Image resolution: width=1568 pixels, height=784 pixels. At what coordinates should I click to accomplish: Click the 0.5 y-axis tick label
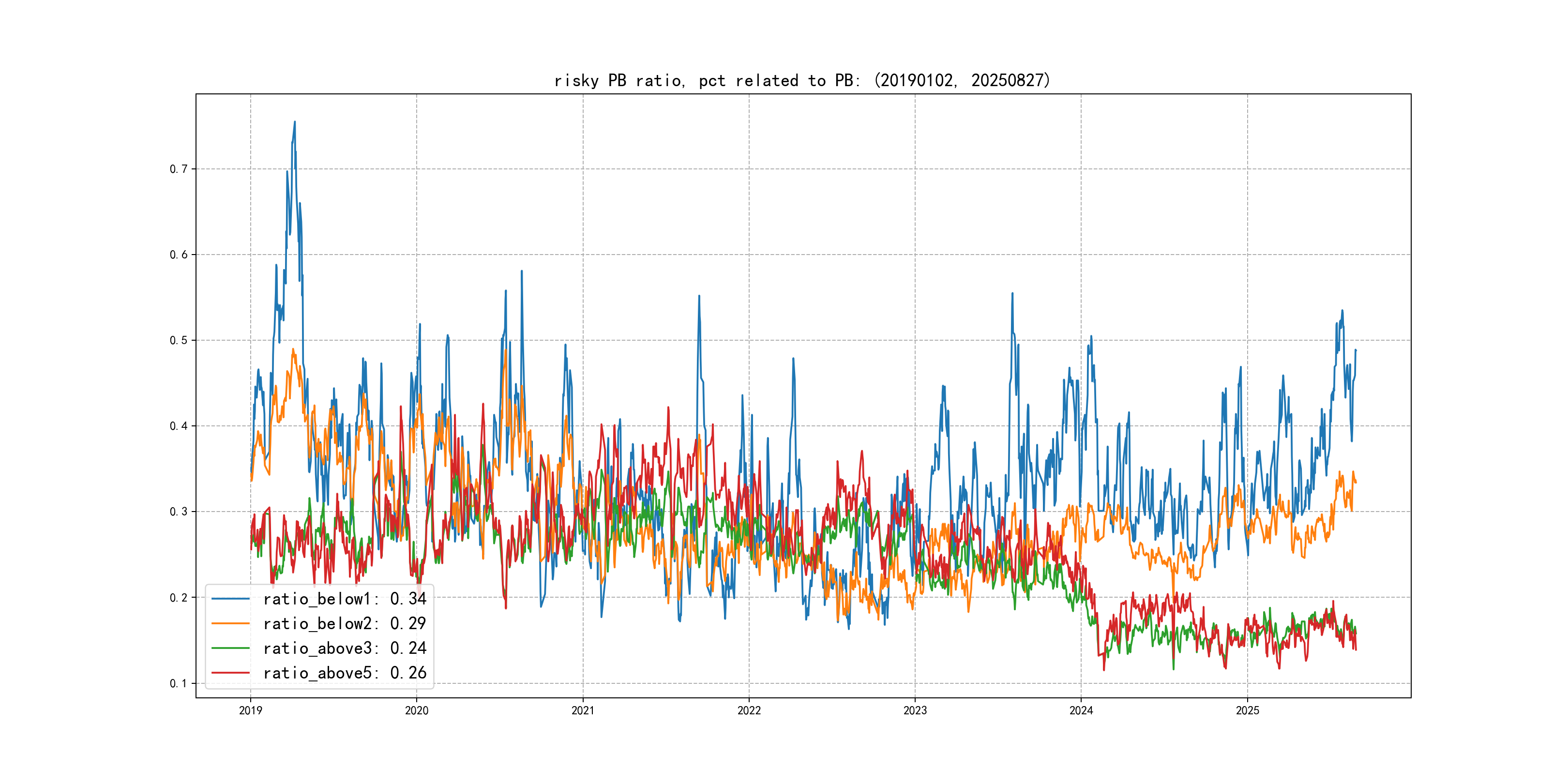point(179,340)
